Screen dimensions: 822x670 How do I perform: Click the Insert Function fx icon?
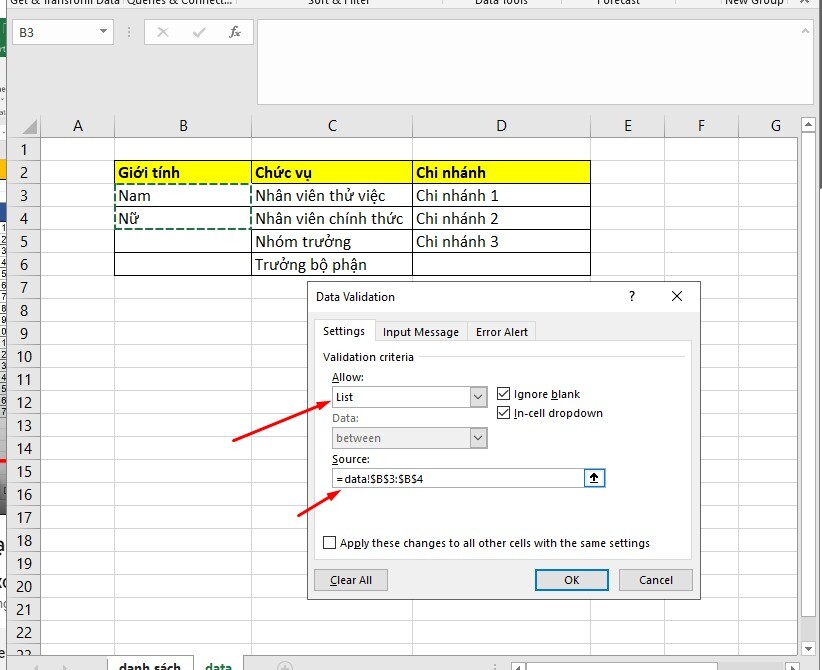[234, 31]
